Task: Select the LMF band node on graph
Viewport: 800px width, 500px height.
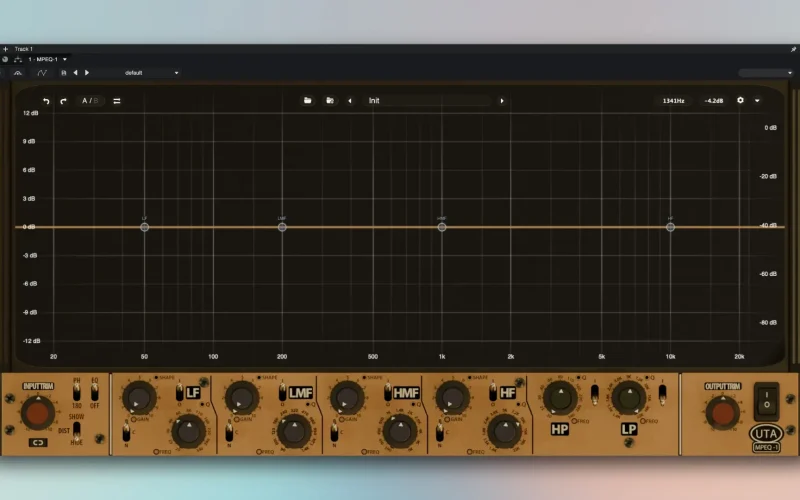Action: [x=282, y=227]
